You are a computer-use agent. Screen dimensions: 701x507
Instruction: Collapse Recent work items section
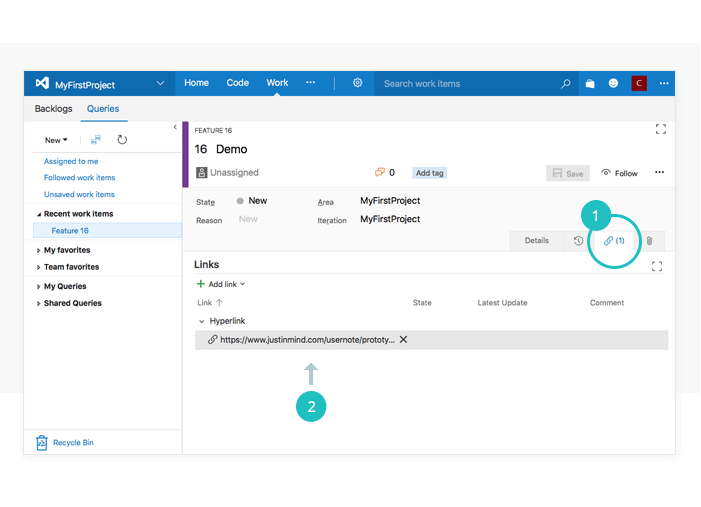pos(39,215)
